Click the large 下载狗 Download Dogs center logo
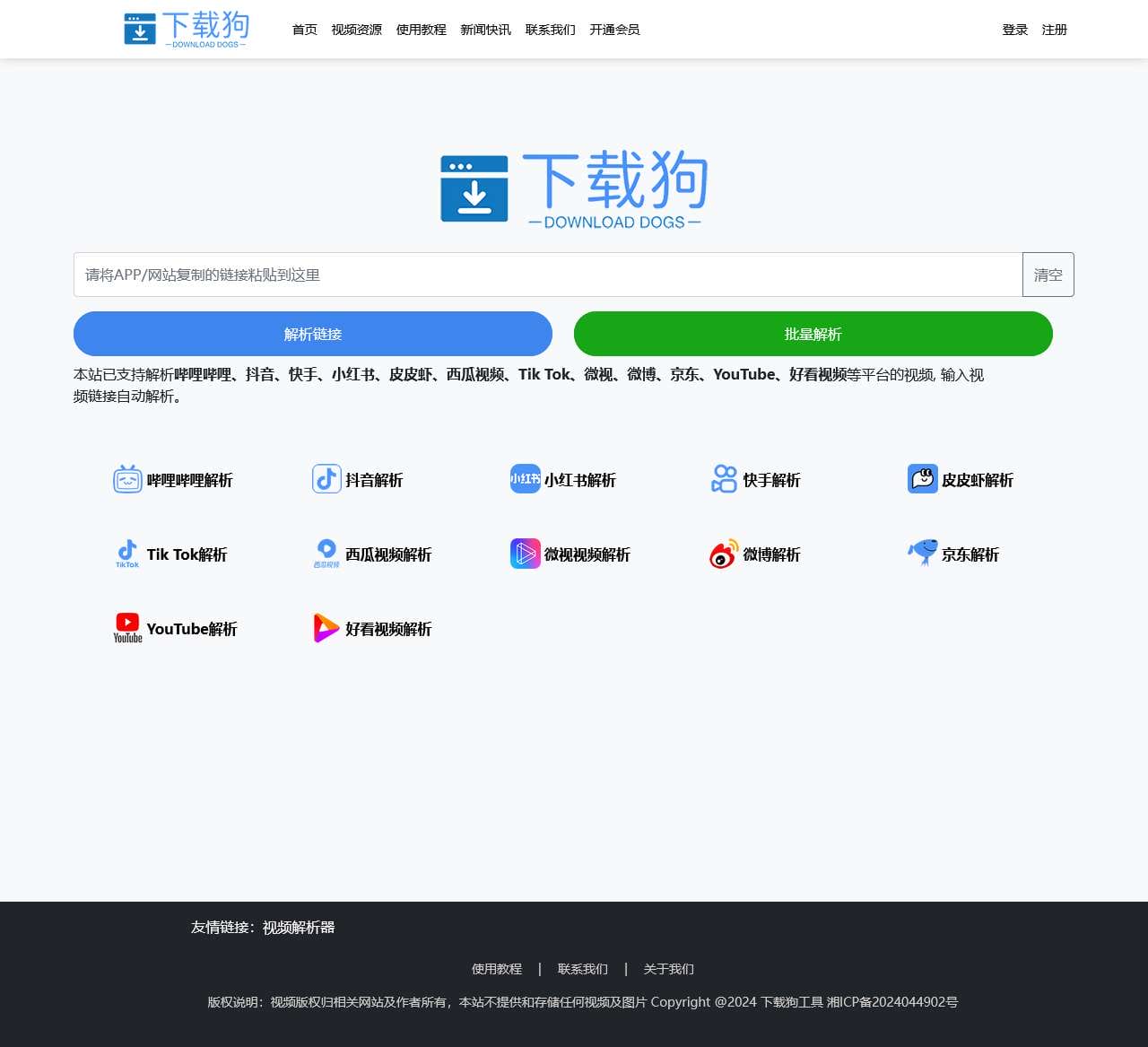1148x1047 pixels. click(574, 189)
